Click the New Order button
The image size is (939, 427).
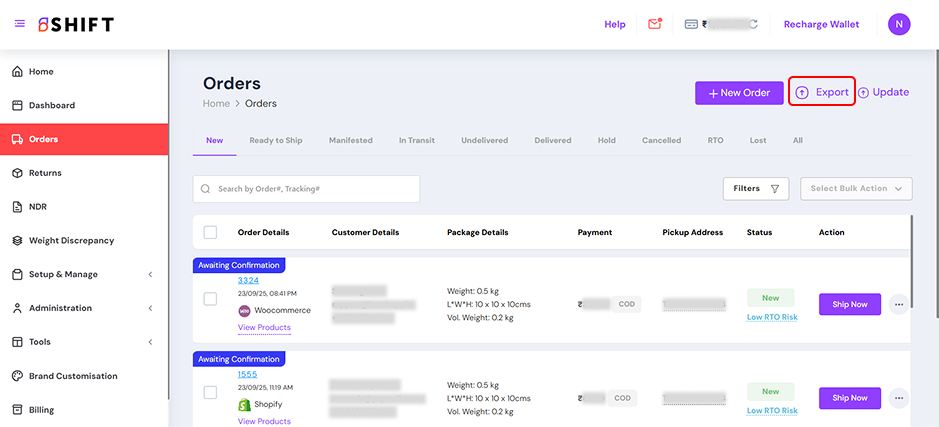point(739,93)
